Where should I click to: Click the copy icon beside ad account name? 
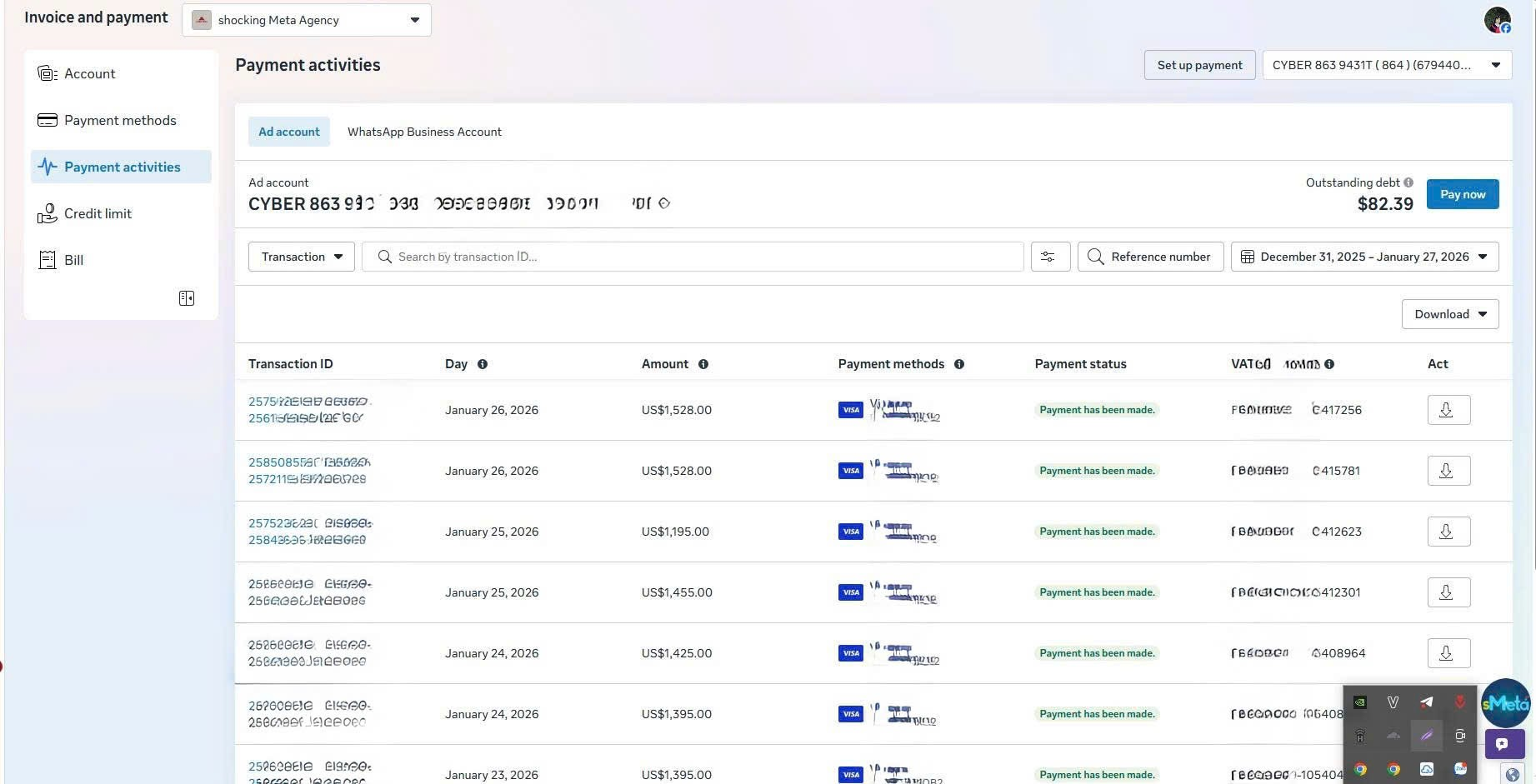click(x=664, y=203)
